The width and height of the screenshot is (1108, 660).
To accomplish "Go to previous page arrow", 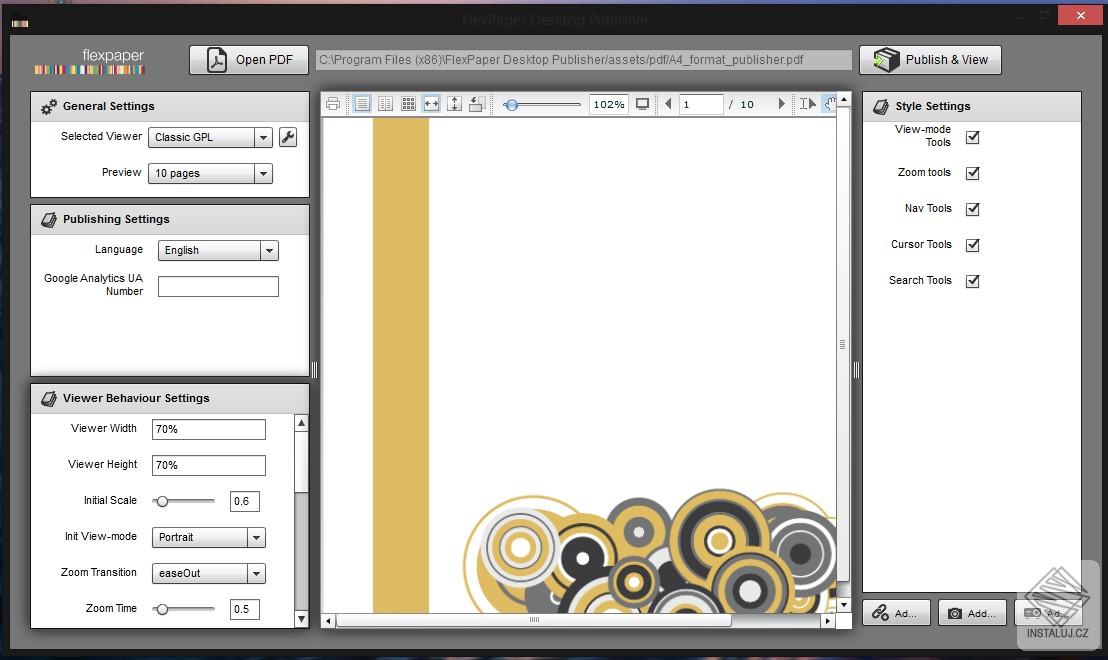I will point(668,104).
